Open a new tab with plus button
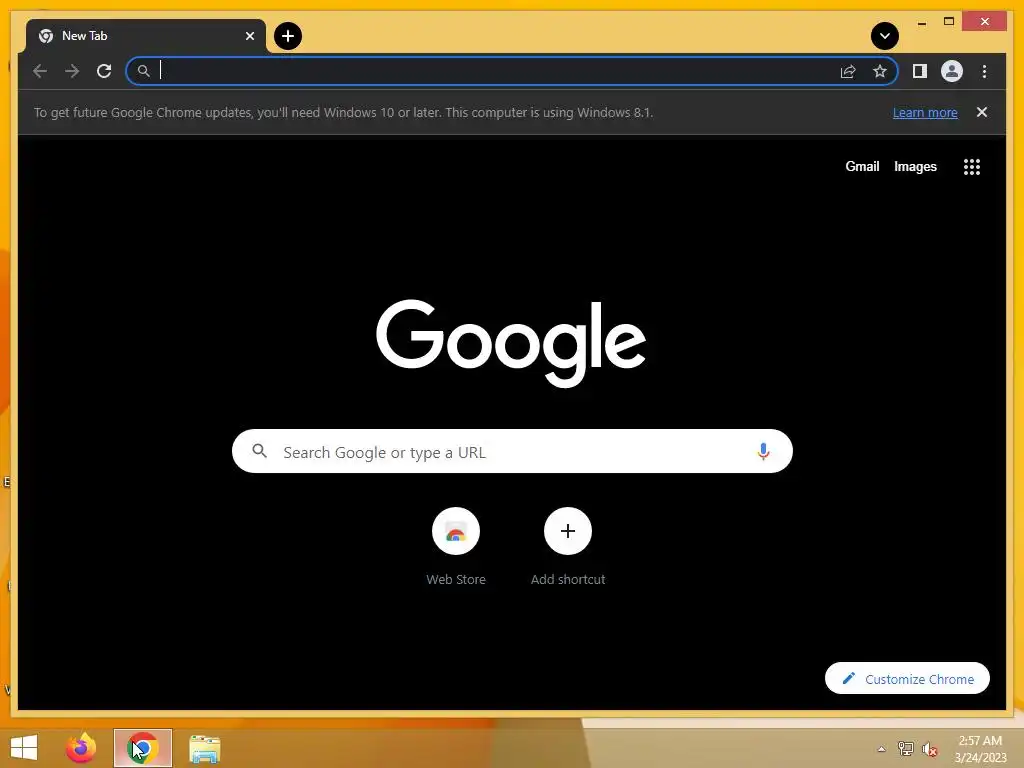 click(x=288, y=36)
